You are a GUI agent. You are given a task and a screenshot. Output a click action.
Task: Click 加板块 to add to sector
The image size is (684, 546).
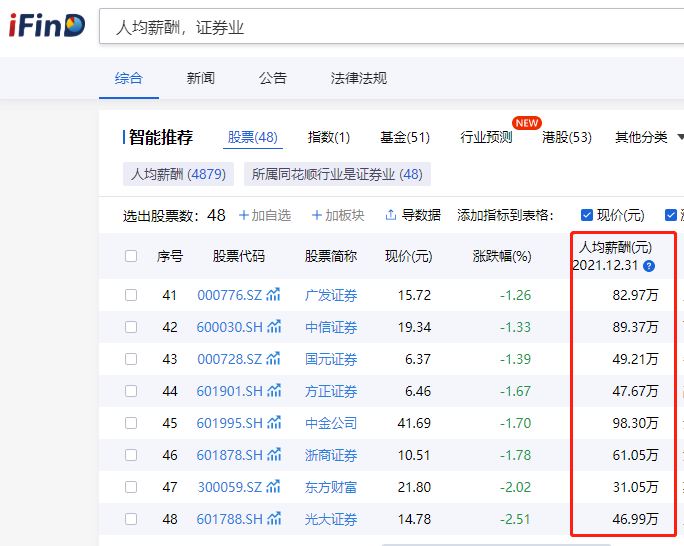tap(338, 215)
